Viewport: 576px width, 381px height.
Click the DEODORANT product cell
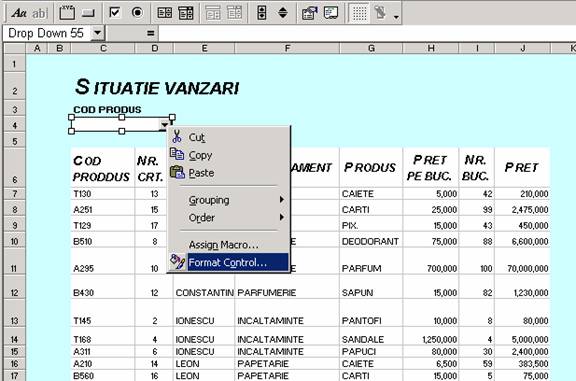click(x=371, y=241)
